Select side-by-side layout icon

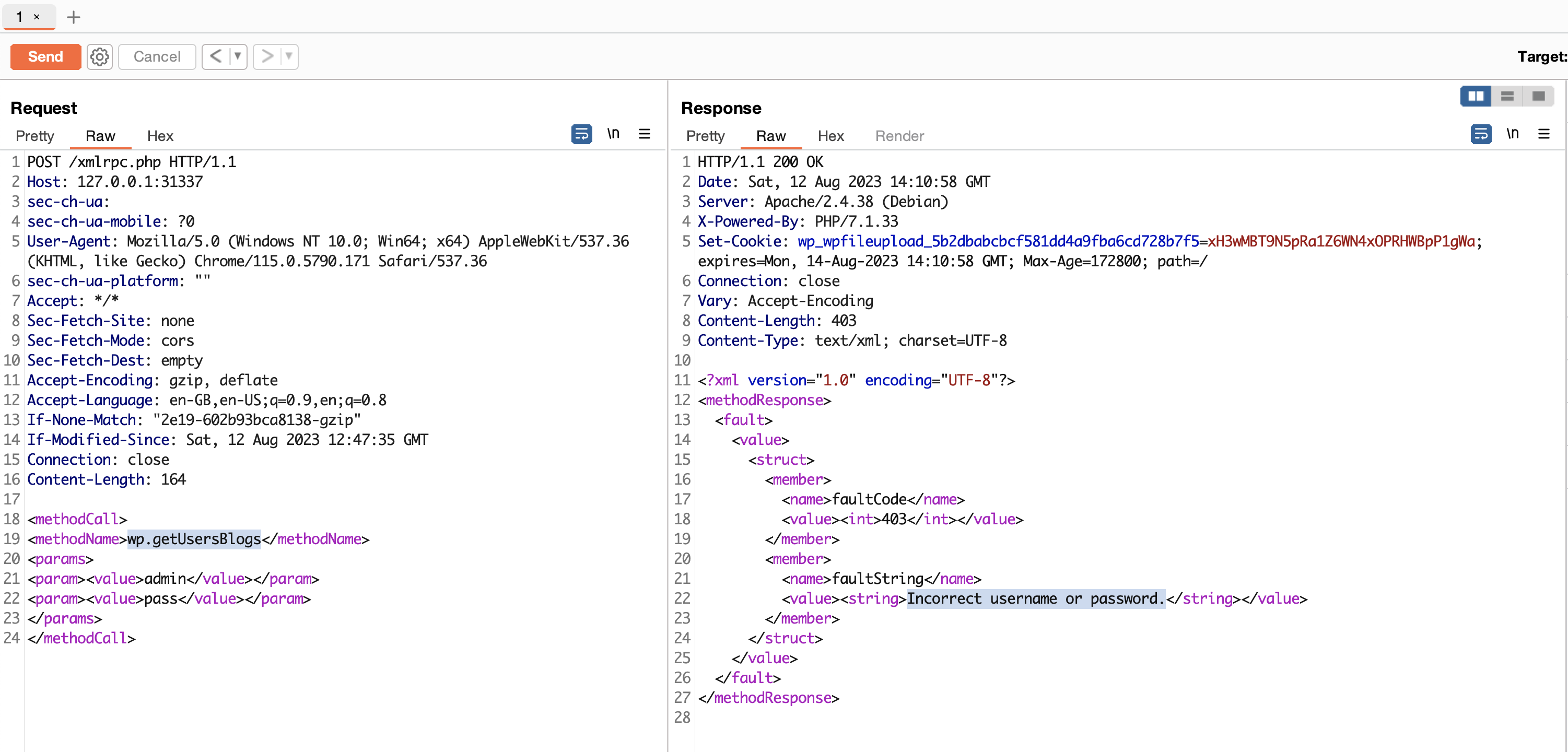(x=1476, y=96)
